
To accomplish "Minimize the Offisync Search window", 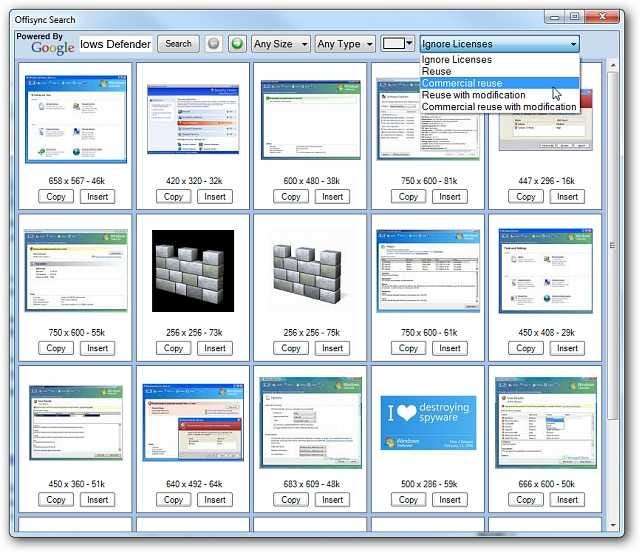I will tap(554, 17).
